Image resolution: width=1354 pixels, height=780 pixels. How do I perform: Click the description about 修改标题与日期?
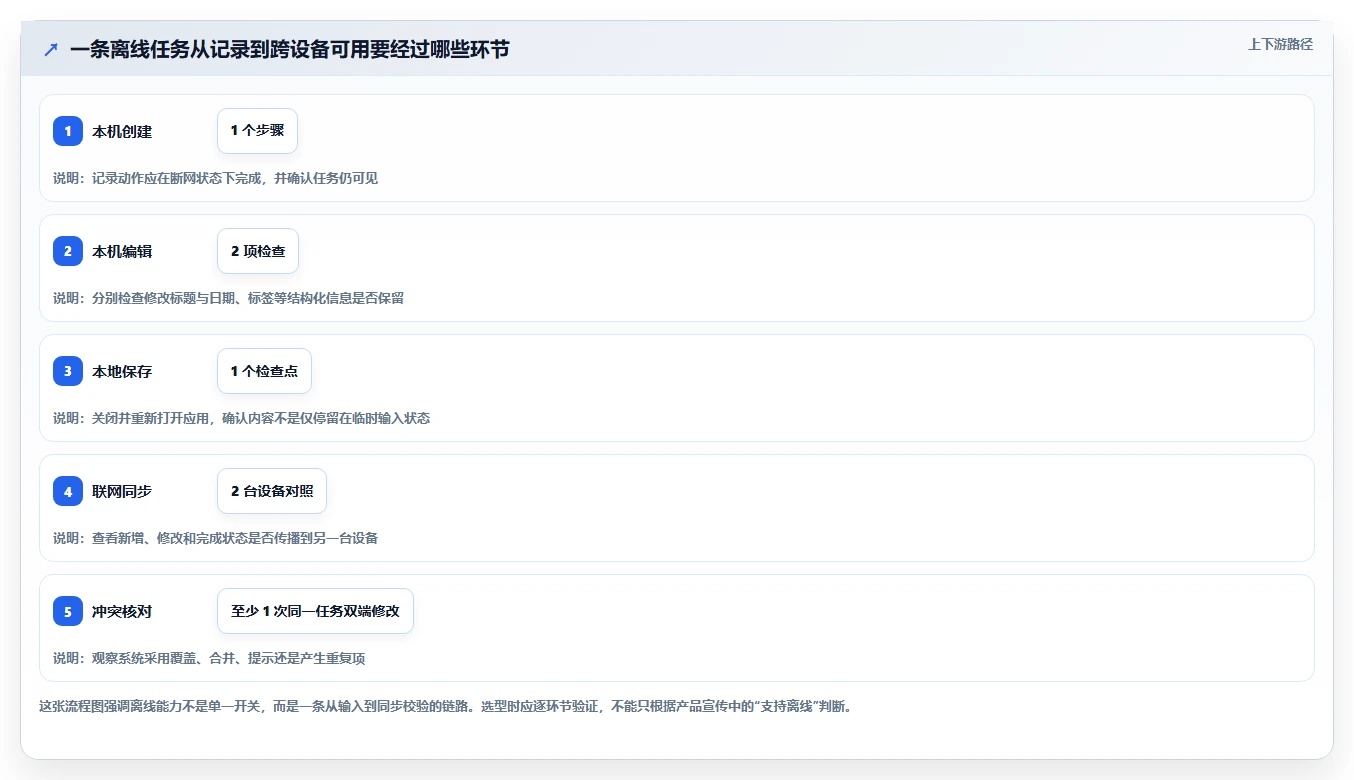tap(228, 298)
